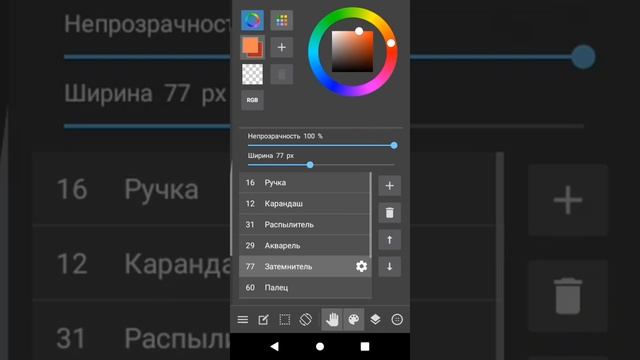
Task: Move selected brush down with arrow
Action: tap(389, 267)
